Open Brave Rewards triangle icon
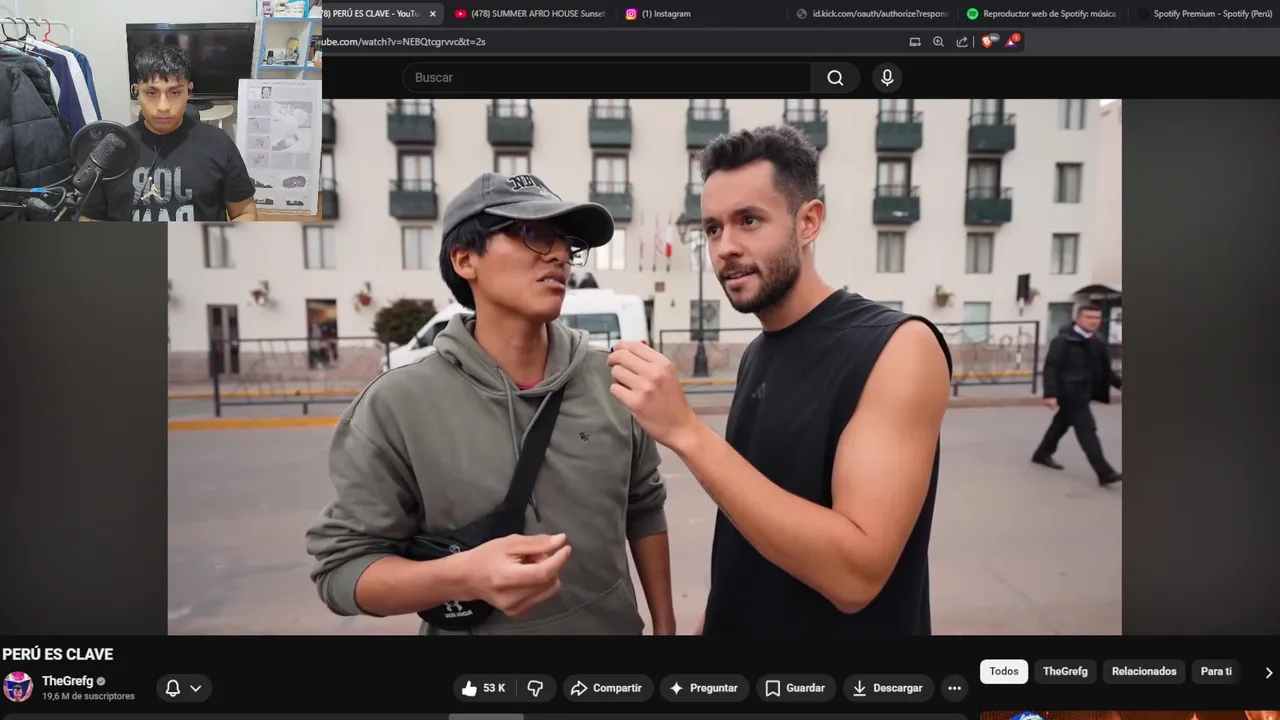Screen dimensions: 1280x720 (1013, 41)
